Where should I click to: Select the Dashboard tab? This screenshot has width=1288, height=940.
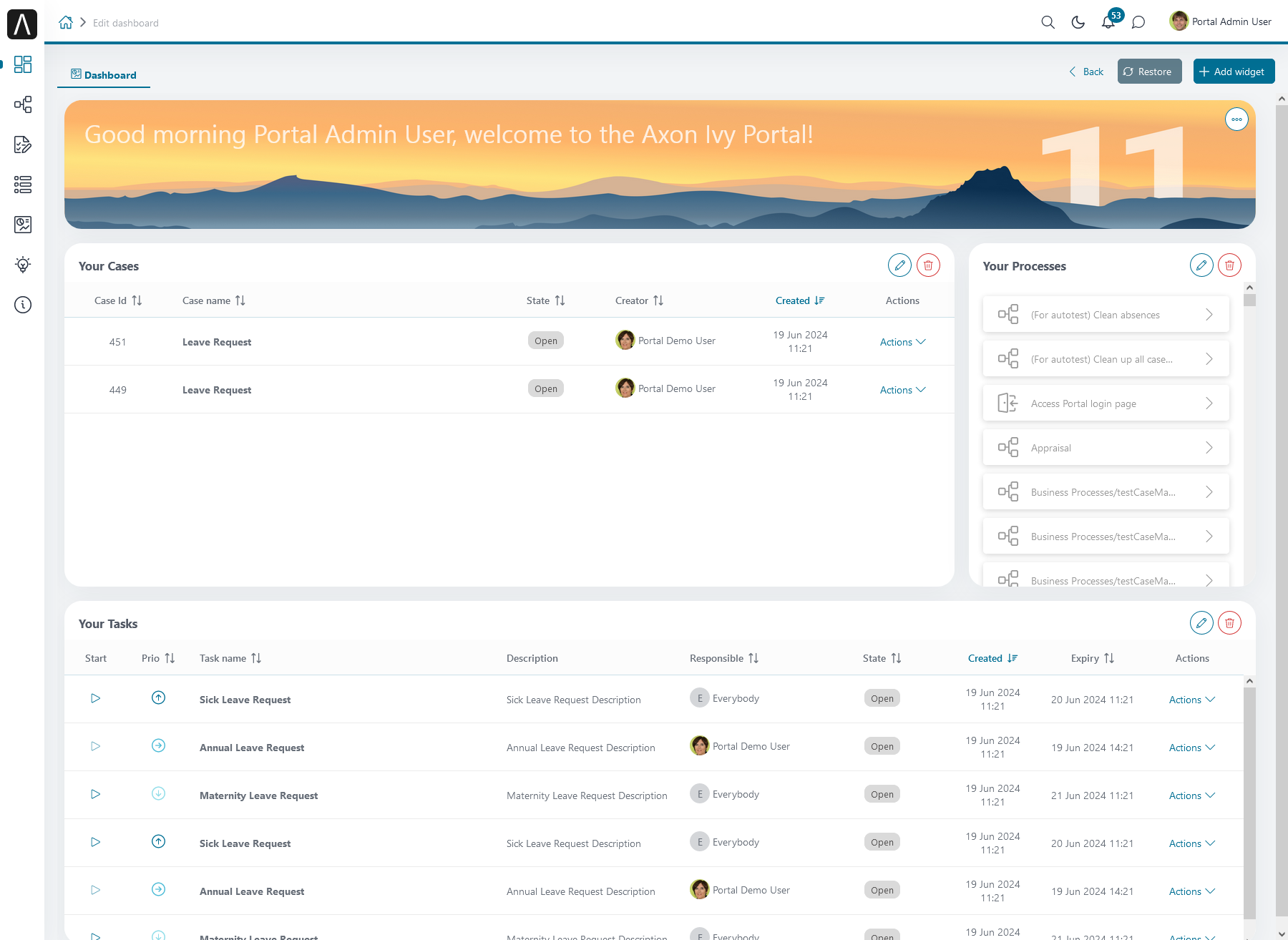pos(104,75)
